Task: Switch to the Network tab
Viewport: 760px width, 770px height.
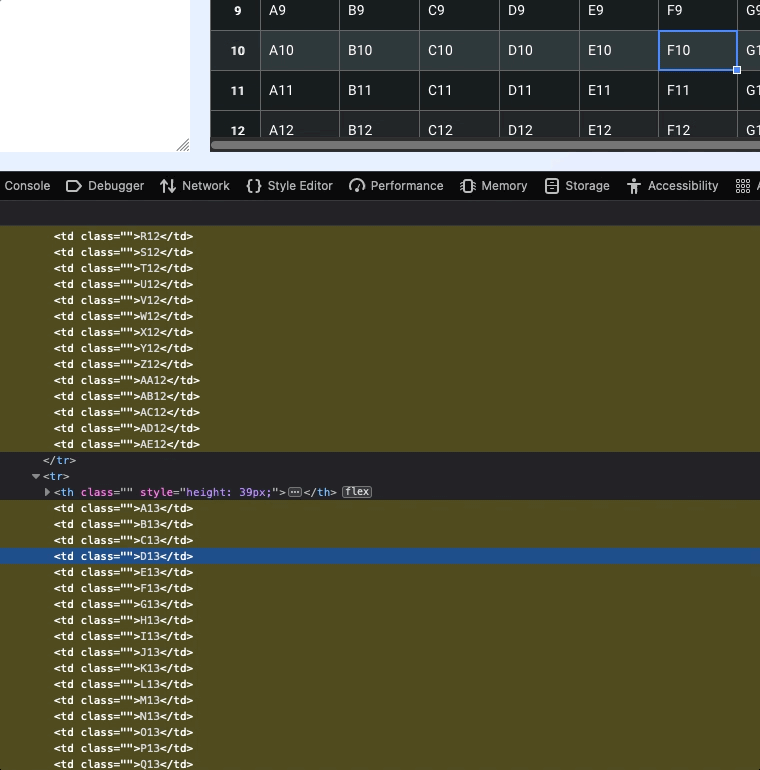Action: pos(195,186)
